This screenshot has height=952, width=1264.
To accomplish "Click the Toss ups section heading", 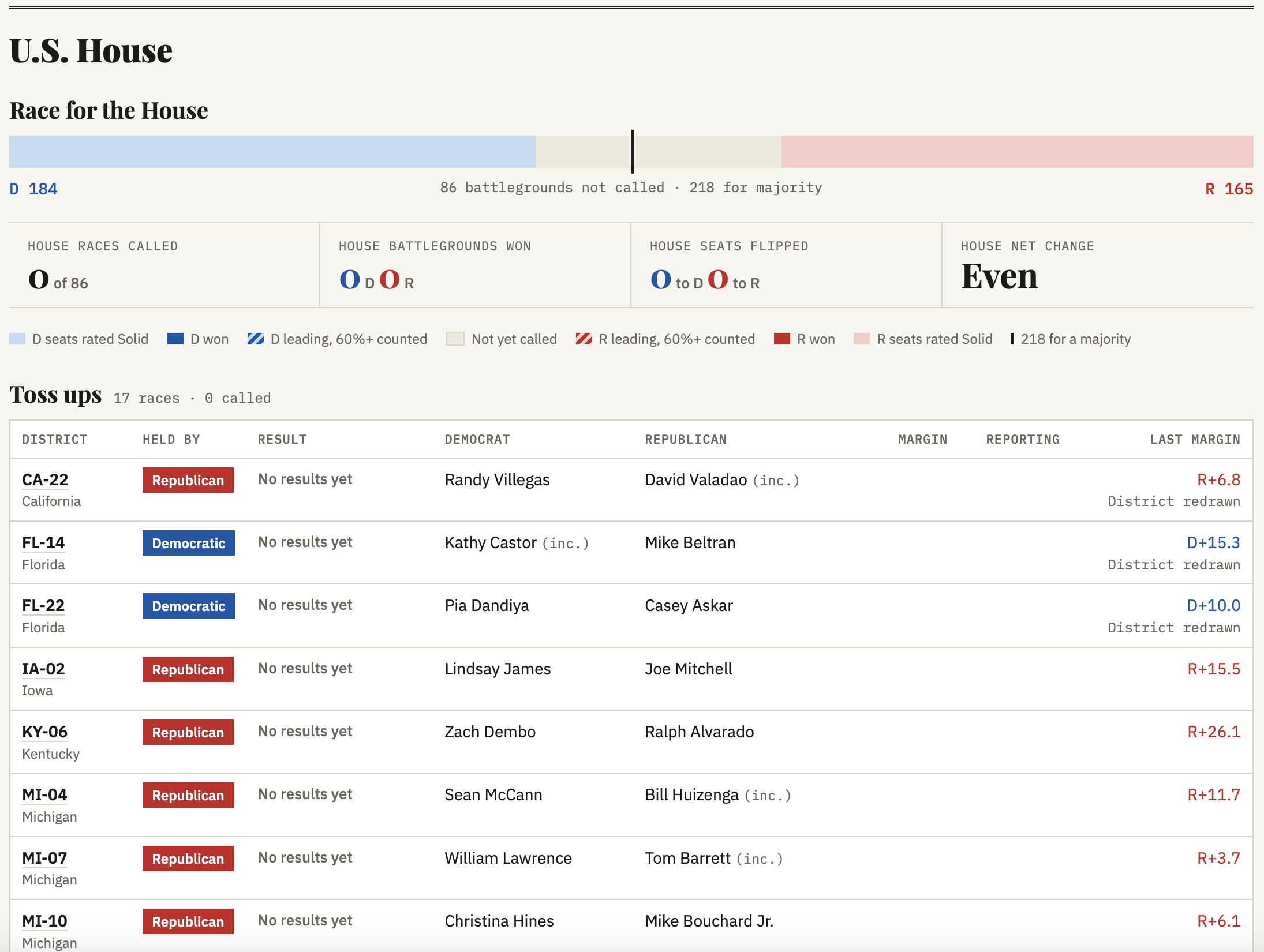I will click(x=55, y=395).
